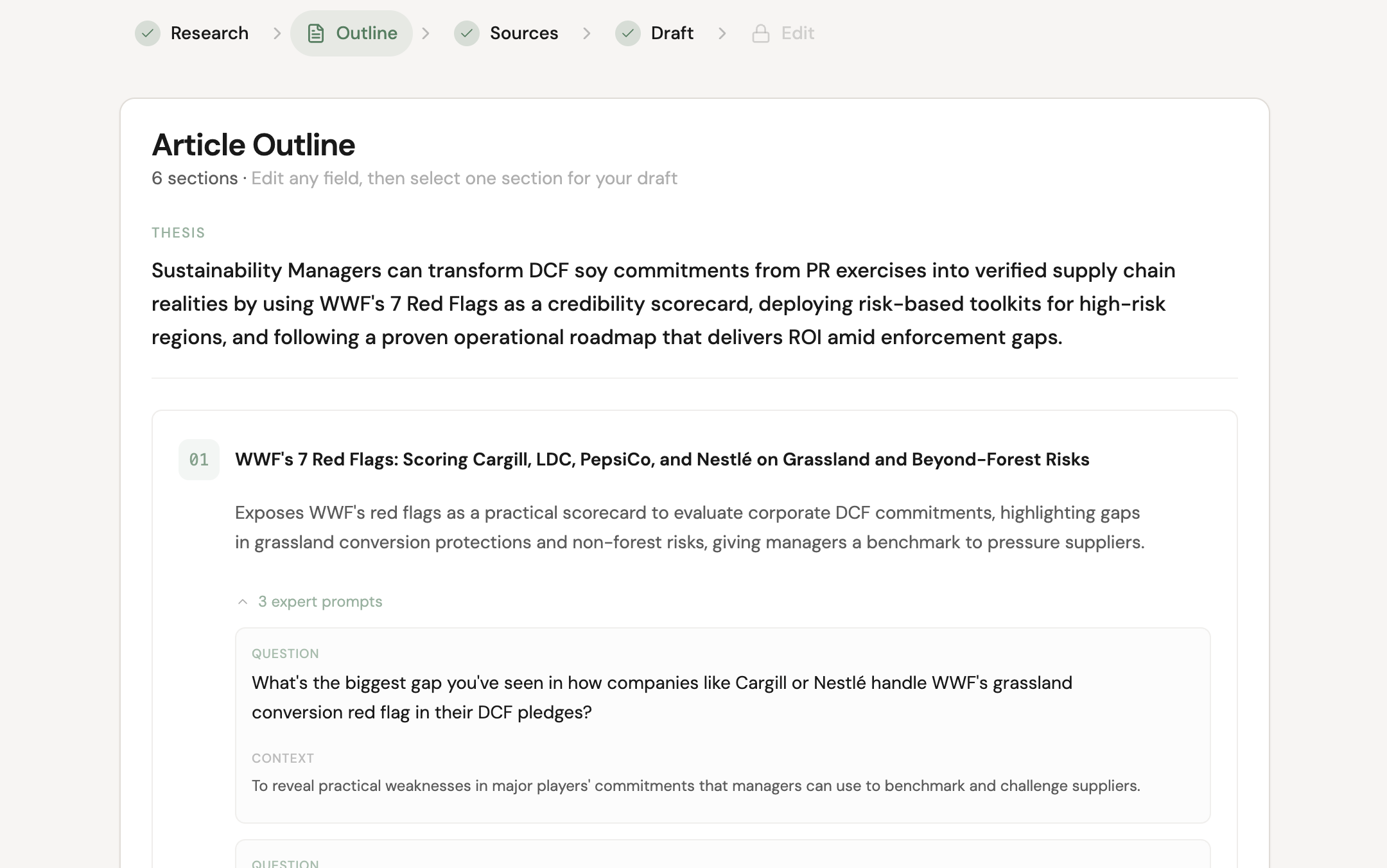The width and height of the screenshot is (1387, 868).
Task: Click the upward chevron before expert prompts
Action: (242, 602)
